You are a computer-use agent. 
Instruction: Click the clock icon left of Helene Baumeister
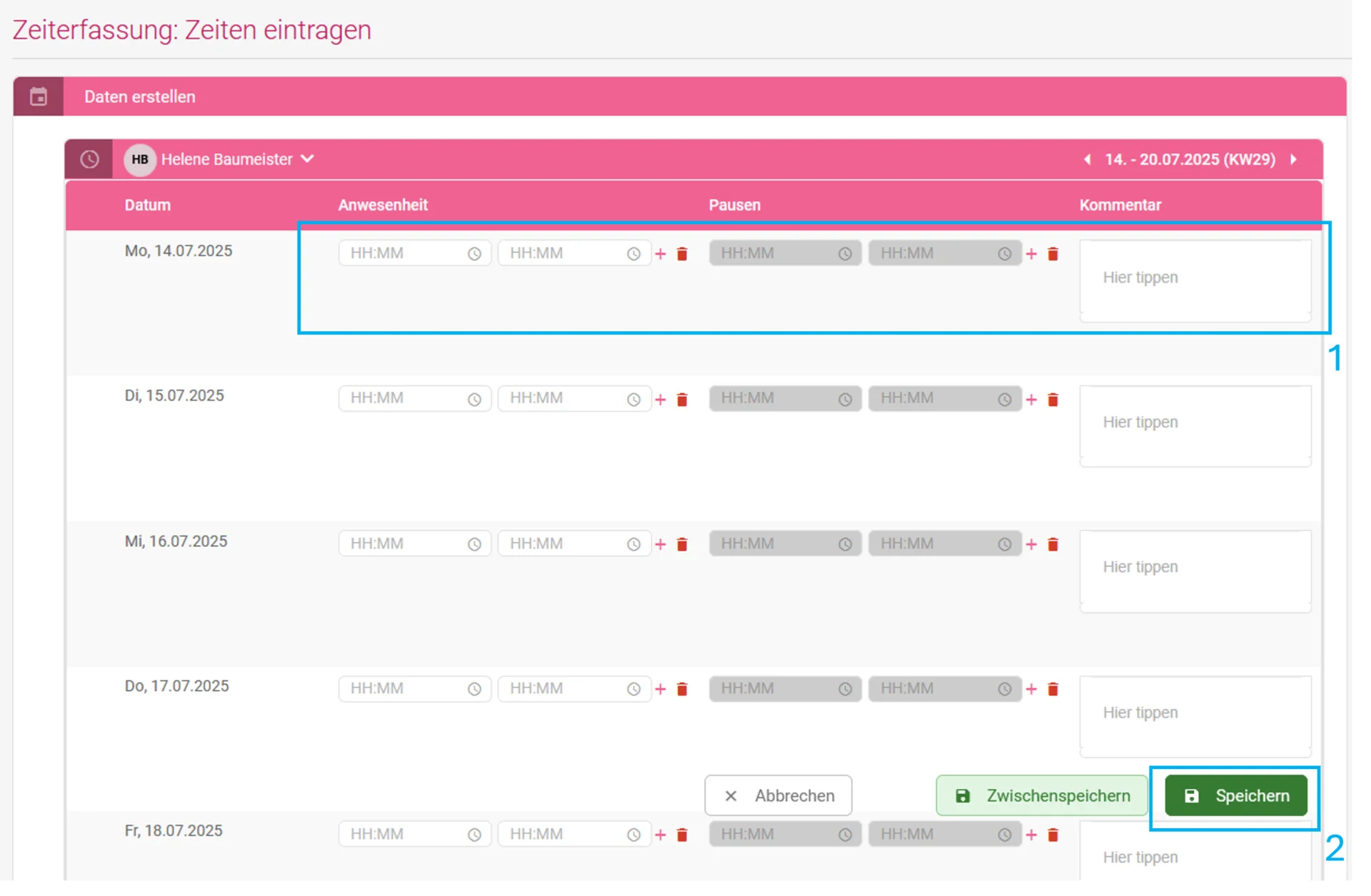89,159
